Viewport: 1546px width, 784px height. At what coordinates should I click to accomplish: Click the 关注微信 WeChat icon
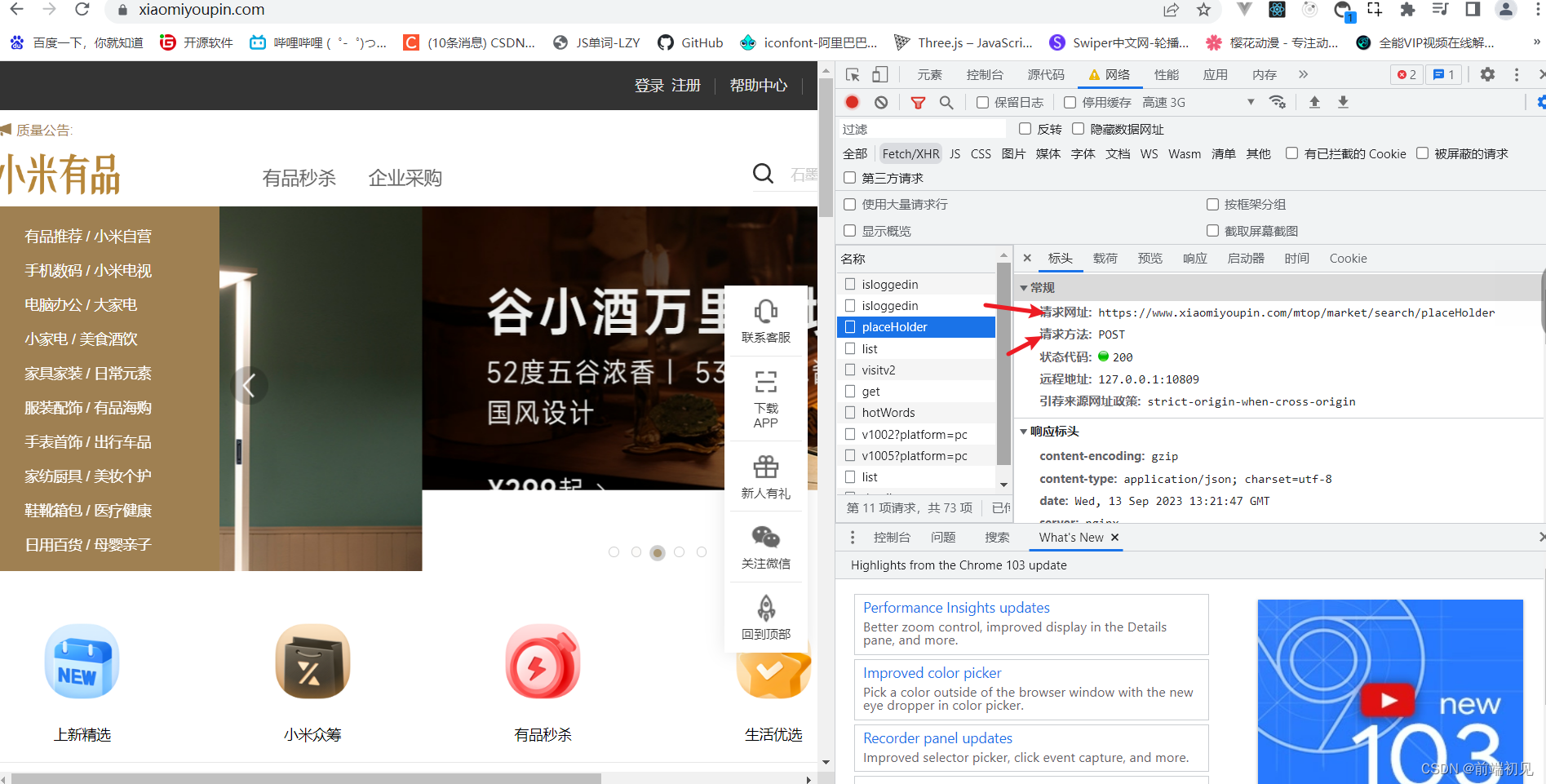(x=766, y=537)
